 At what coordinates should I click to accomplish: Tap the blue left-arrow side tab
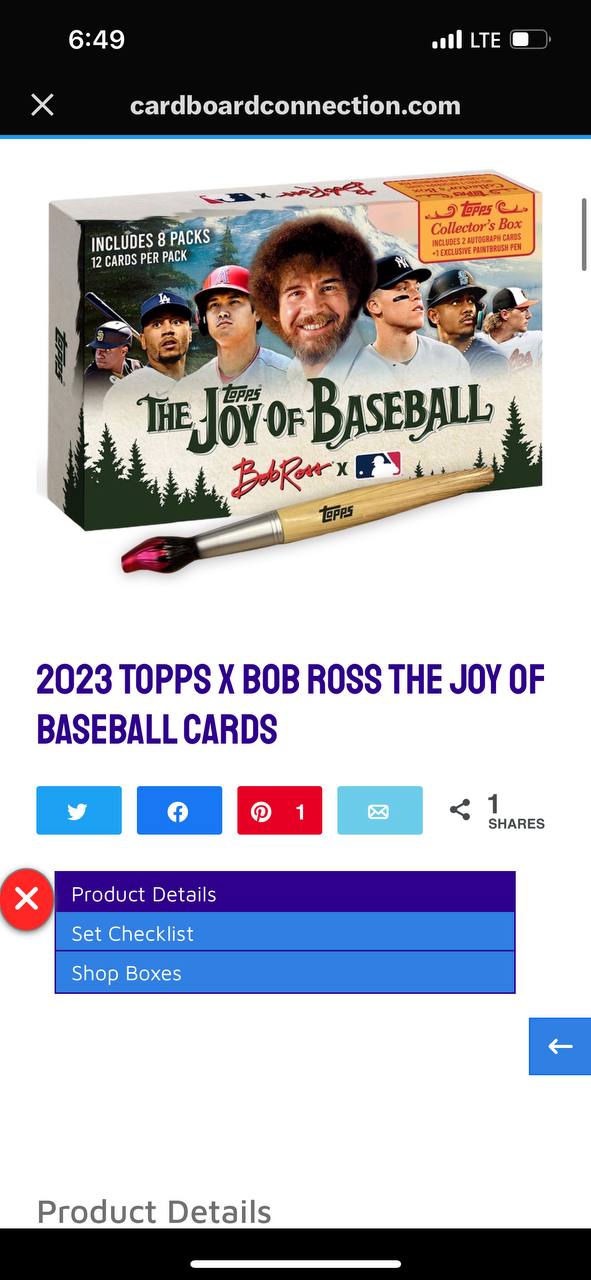(560, 1047)
